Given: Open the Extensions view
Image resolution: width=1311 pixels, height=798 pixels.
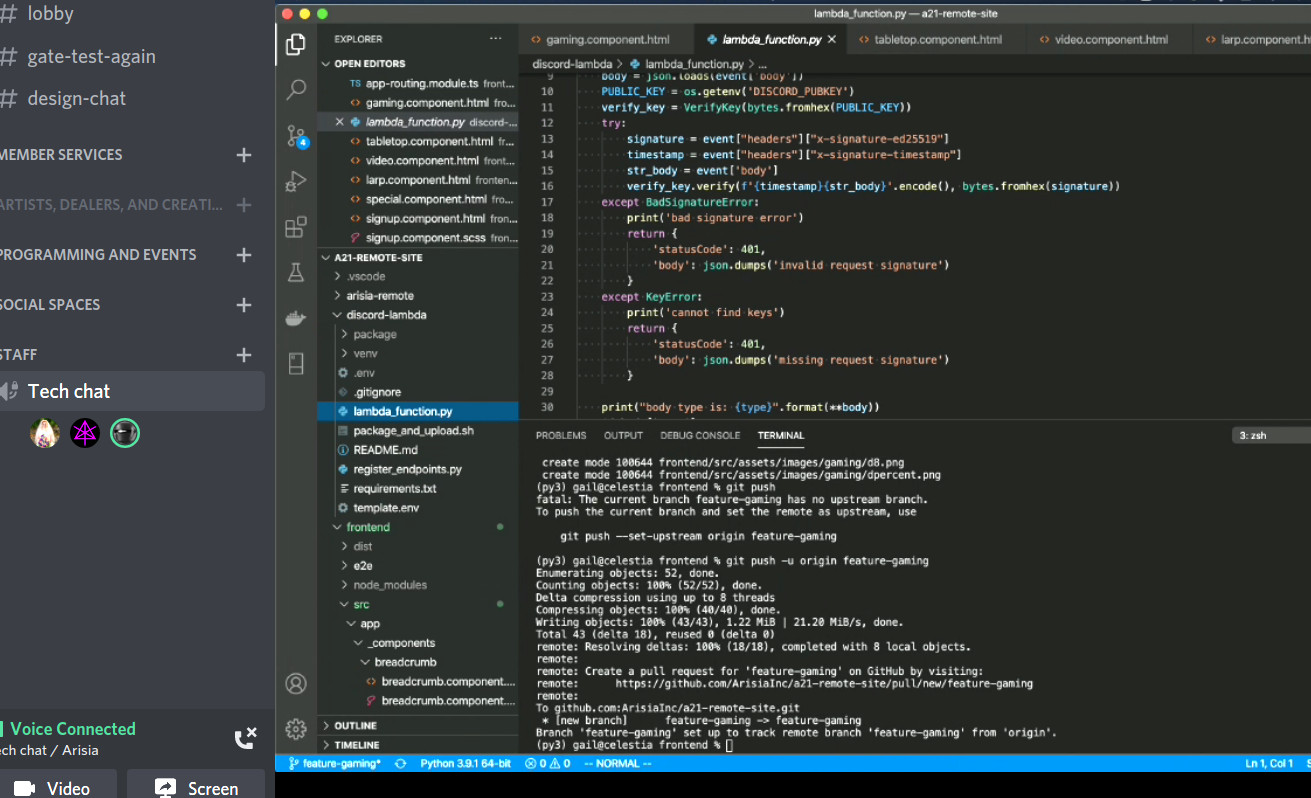Looking at the screenshot, I should (x=296, y=227).
